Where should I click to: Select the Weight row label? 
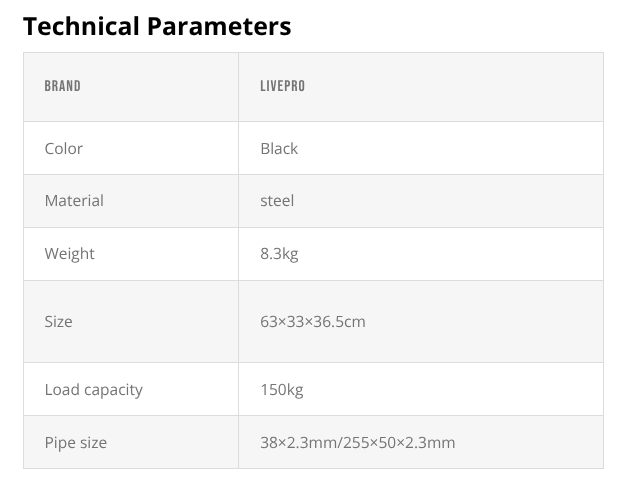[69, 253]
